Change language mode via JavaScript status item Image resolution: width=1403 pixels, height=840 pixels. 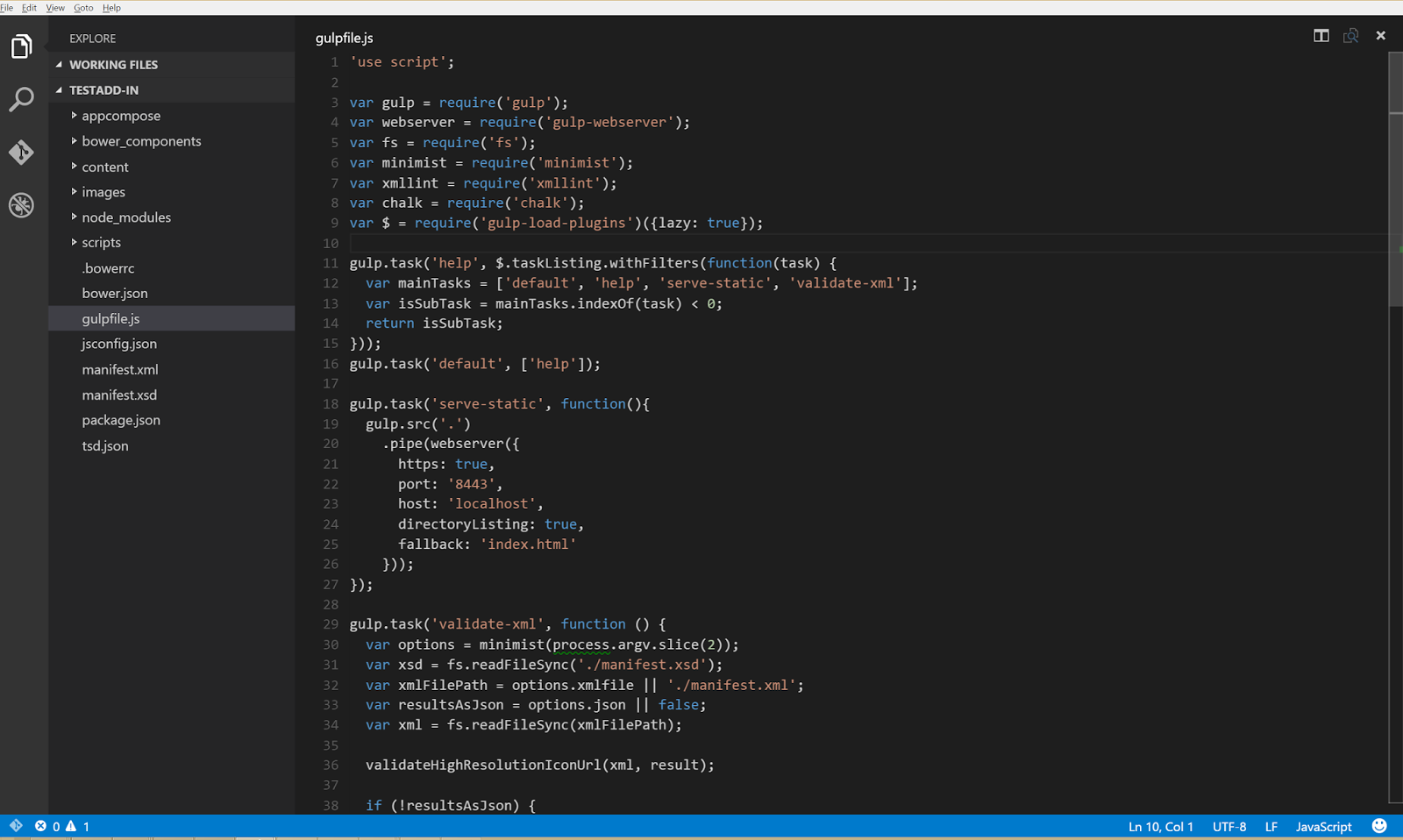coord(1323,826)
